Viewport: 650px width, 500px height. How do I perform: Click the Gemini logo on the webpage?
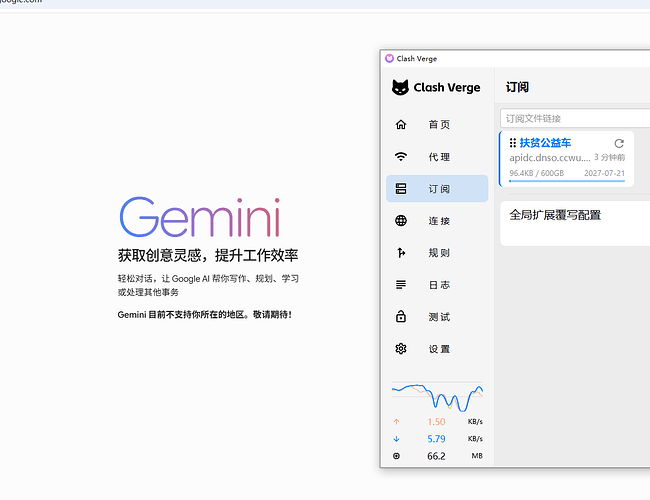[200, 217]
